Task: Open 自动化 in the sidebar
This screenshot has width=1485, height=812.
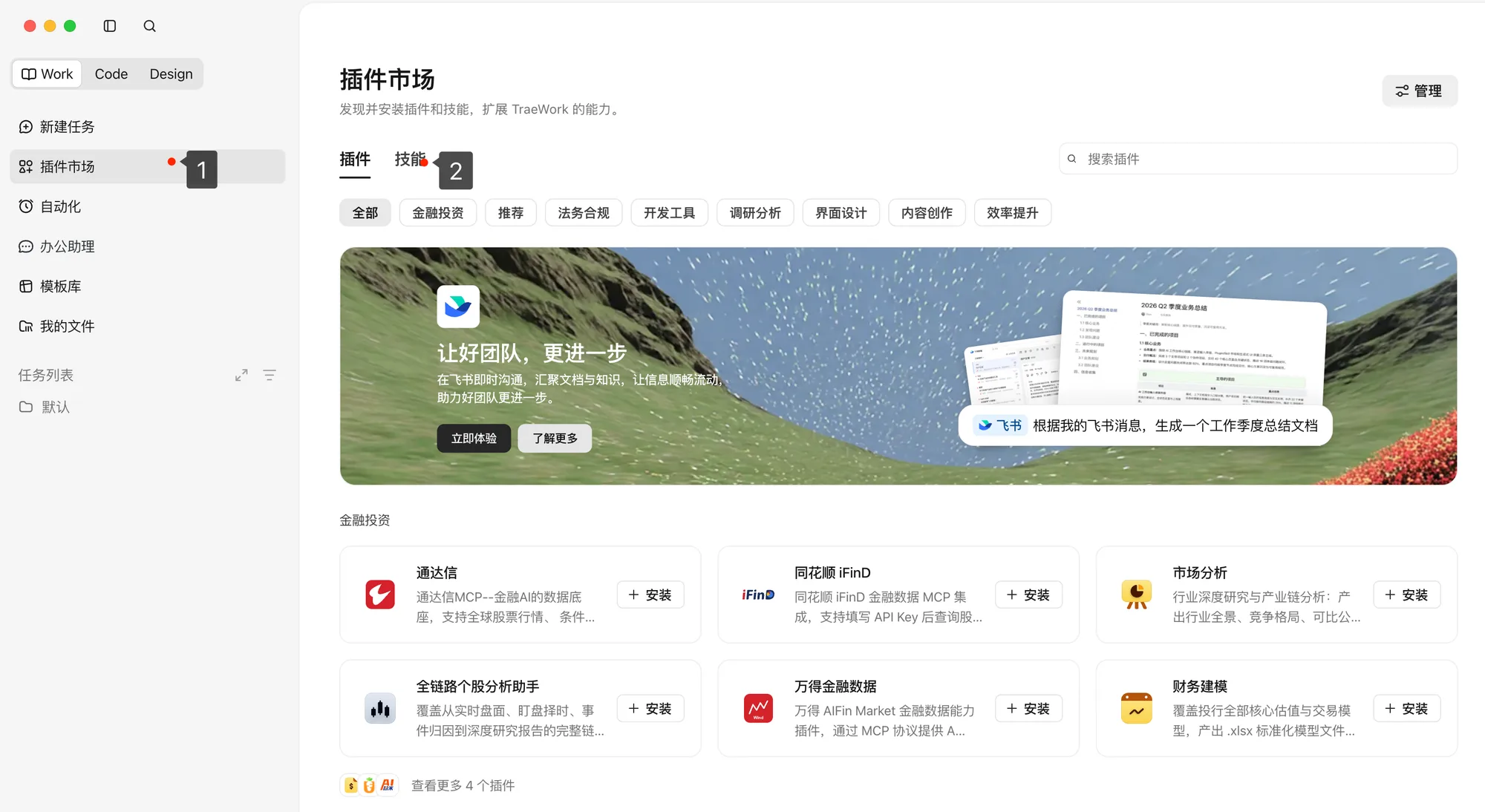Action: pyautogui.click(x=147, y=206)
